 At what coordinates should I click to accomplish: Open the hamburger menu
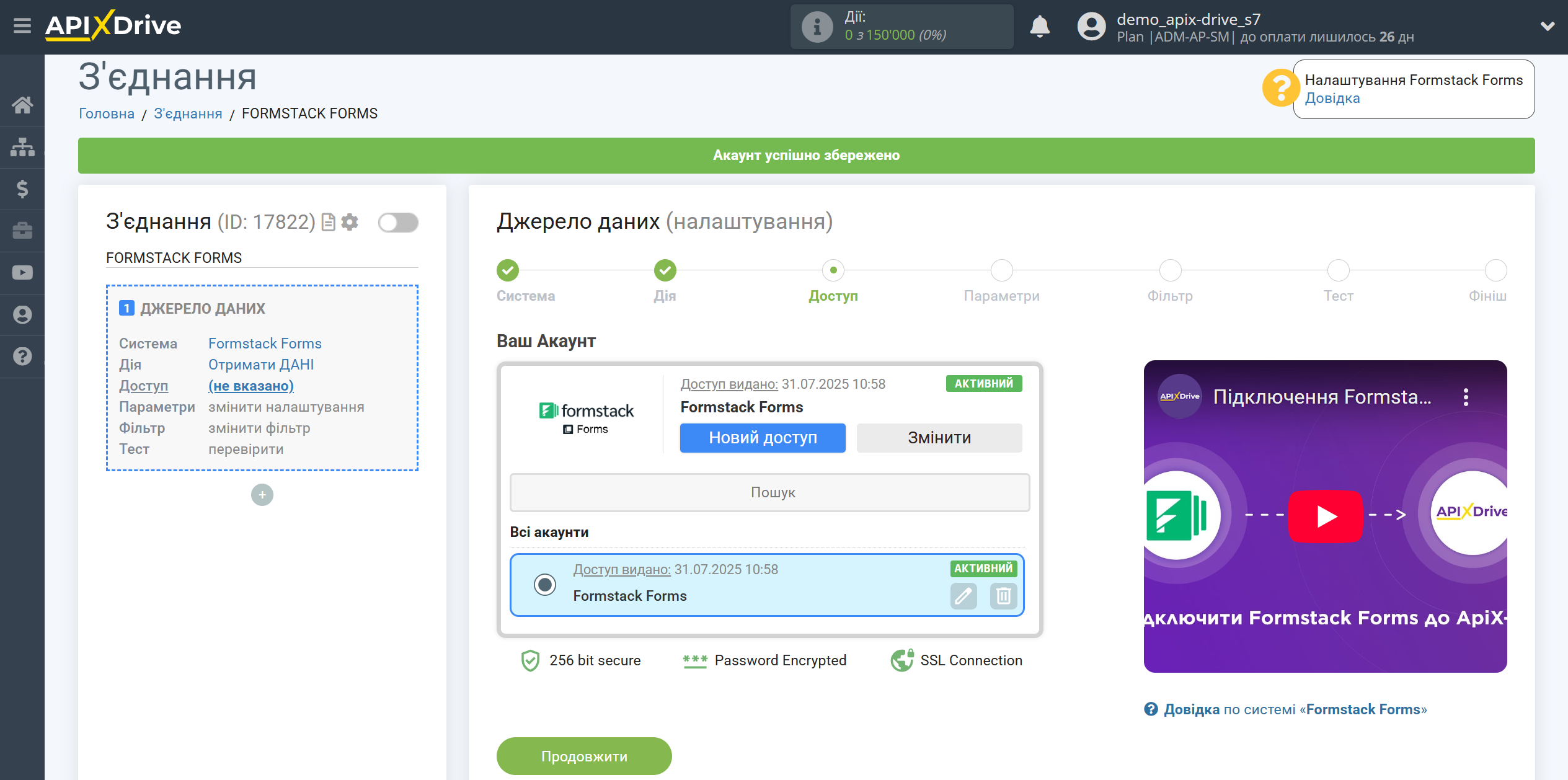tap(22, 26)
